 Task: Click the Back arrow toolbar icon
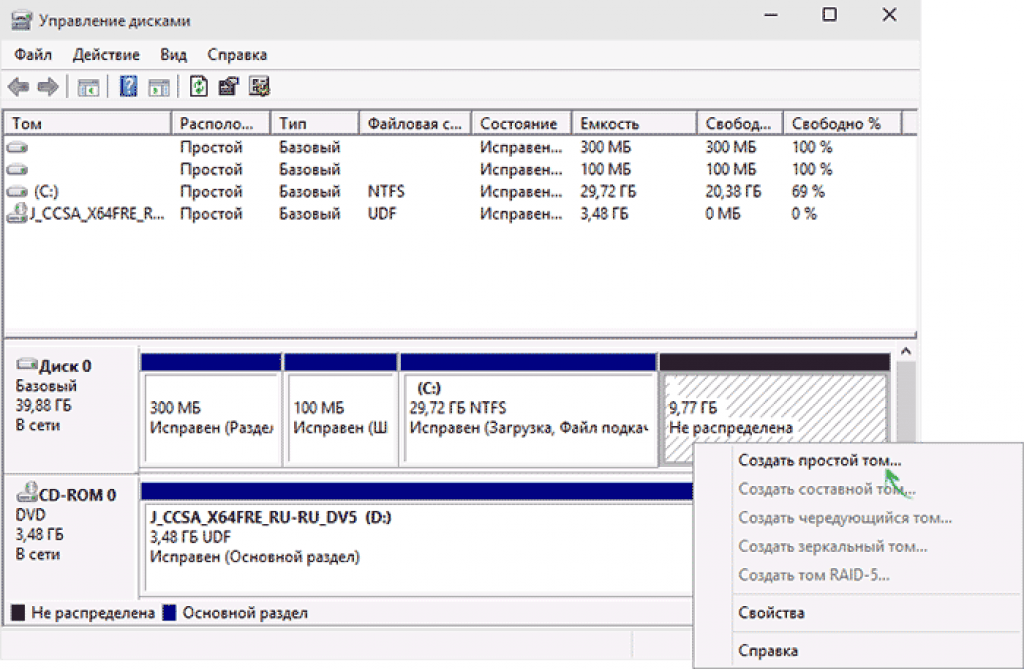[x=19, y=87]
